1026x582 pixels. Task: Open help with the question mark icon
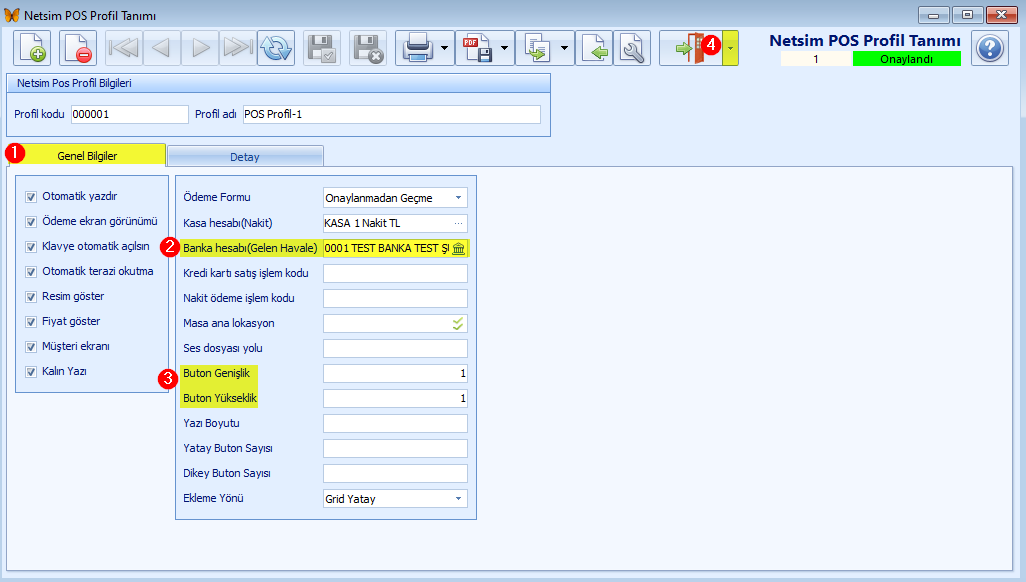(989, 48)
